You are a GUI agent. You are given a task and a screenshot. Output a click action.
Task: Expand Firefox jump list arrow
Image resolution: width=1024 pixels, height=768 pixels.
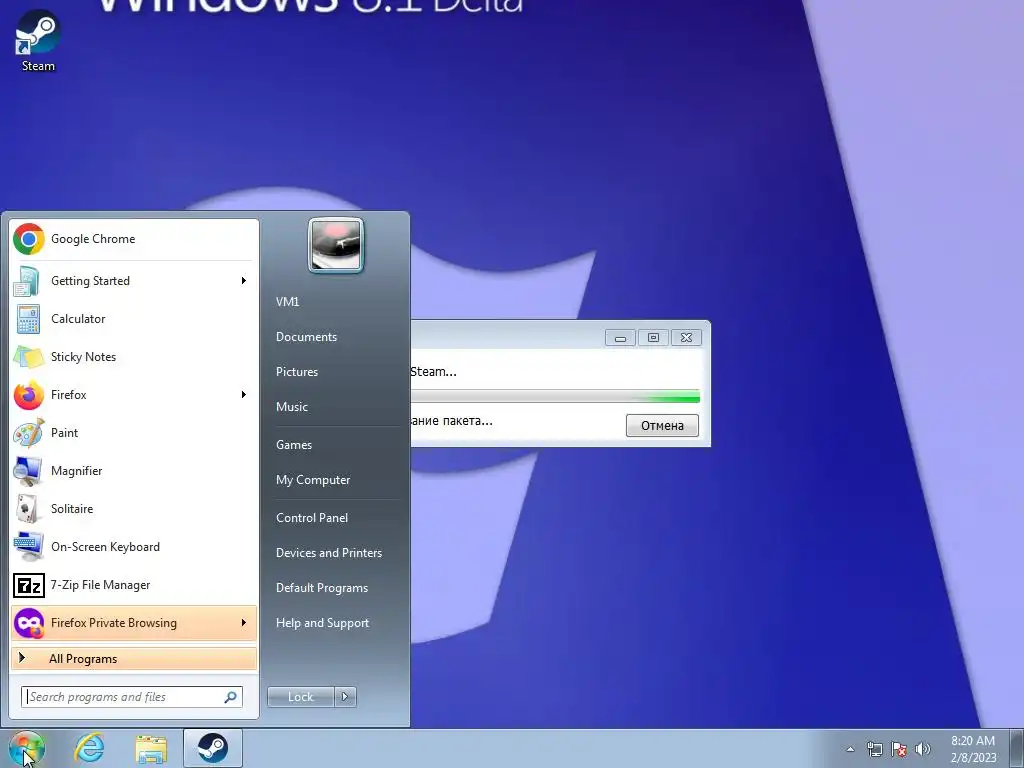pos(244,394)
